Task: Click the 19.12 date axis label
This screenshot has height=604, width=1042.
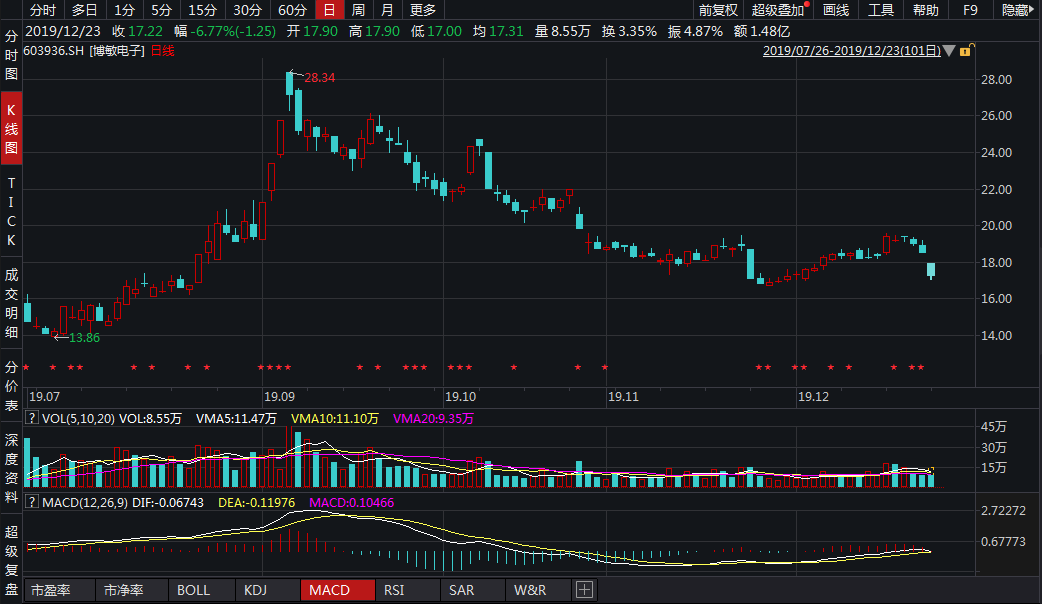Action: click(x=813, y=397)
